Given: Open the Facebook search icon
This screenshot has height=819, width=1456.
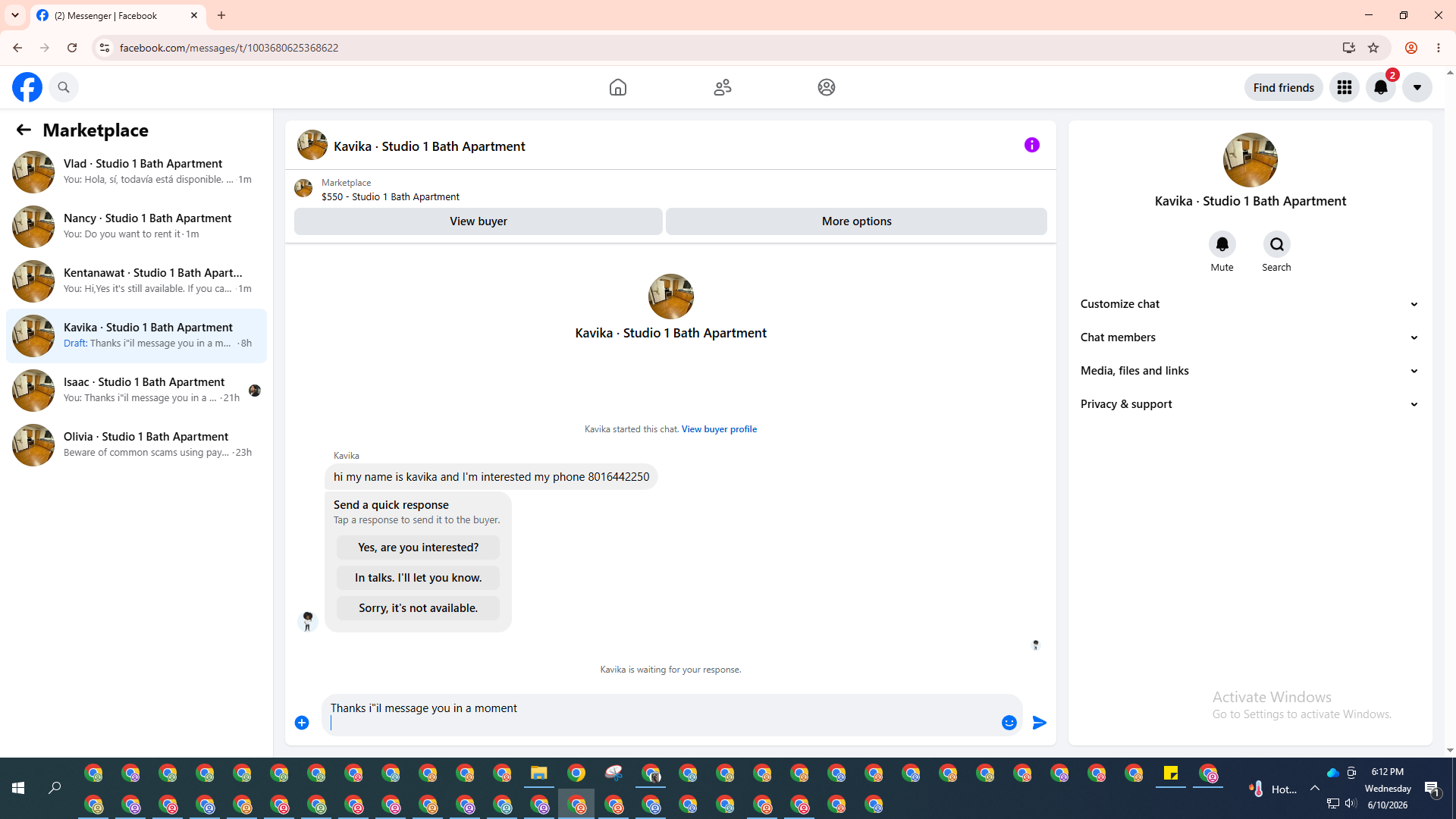Looking at the screenshot, I should click(x=64, y=87).
